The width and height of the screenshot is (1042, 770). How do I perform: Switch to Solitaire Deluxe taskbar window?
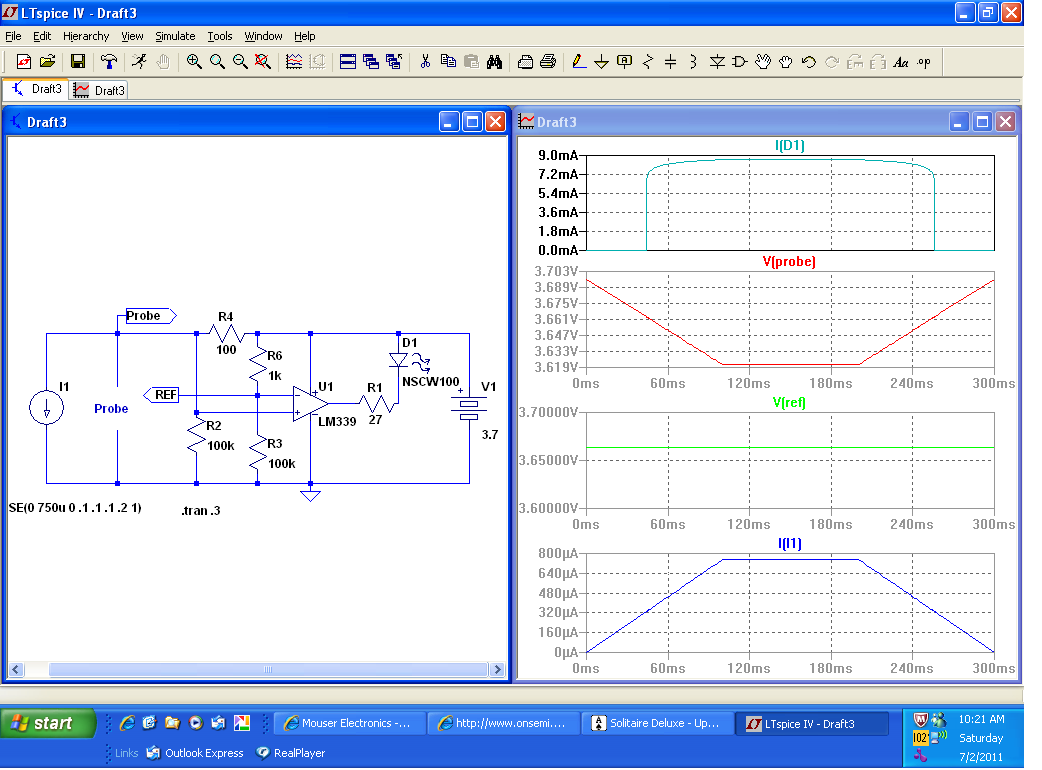coord(658,723)
